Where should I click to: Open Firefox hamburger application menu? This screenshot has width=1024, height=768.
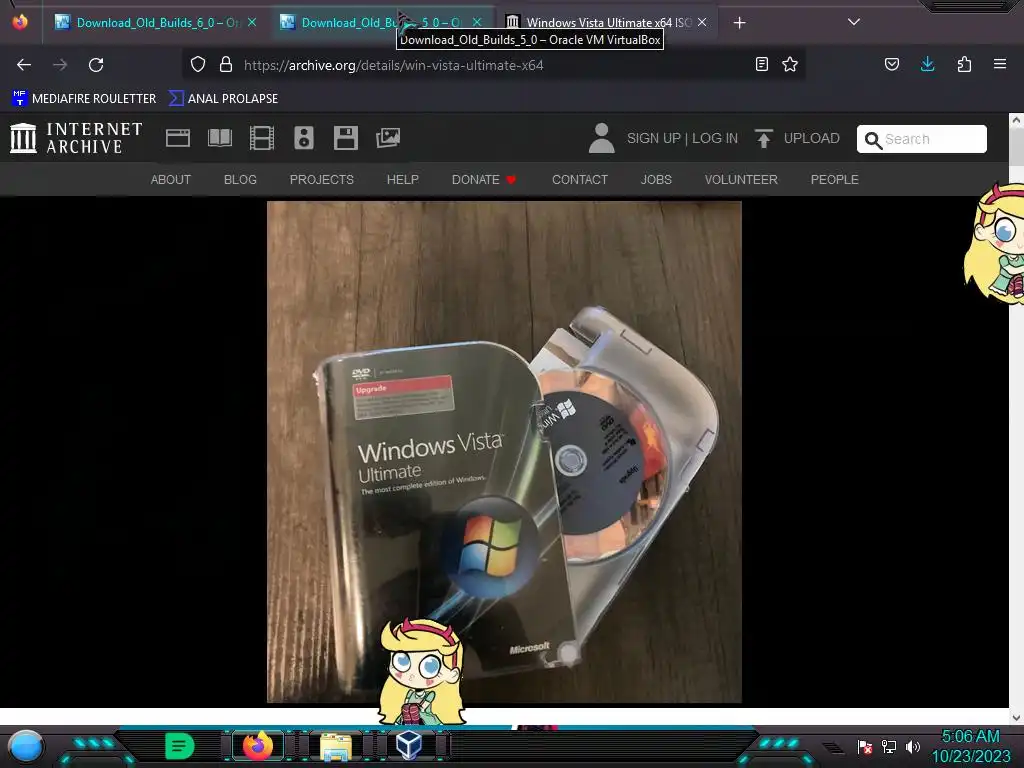point(1000,64)
